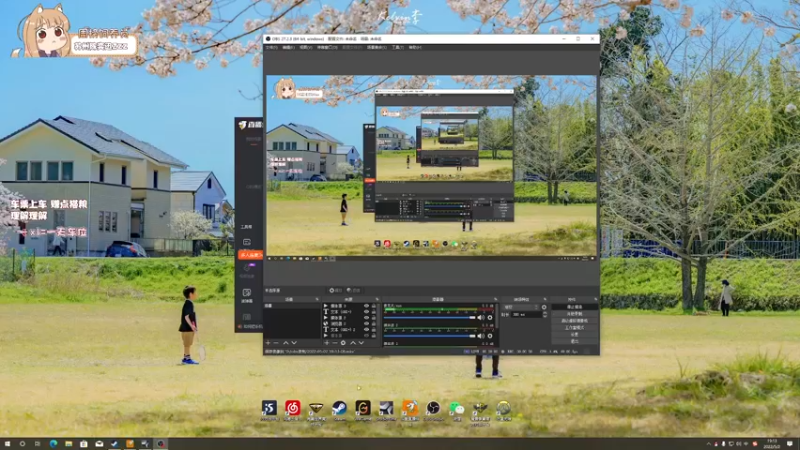
Task: Click the 启动虚拟摄像机 button
Action: [x=574, y=321]
